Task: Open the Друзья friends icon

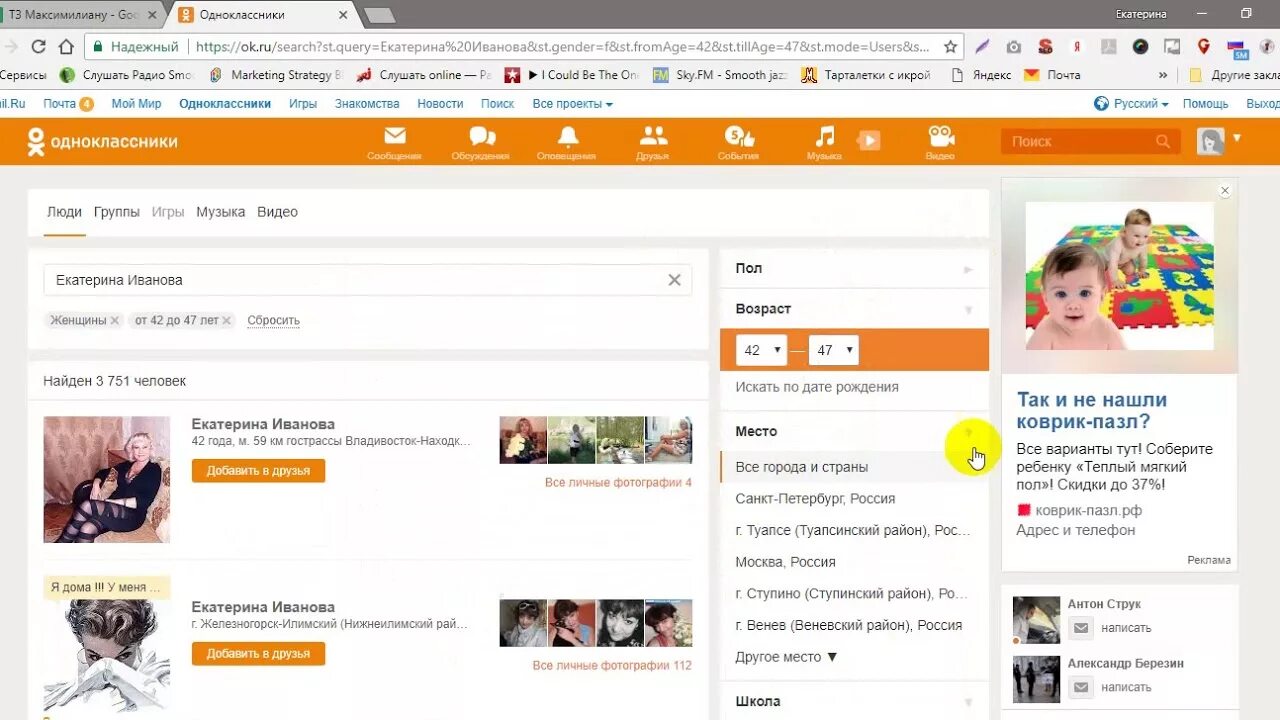Action: click(x=653, y=142)
